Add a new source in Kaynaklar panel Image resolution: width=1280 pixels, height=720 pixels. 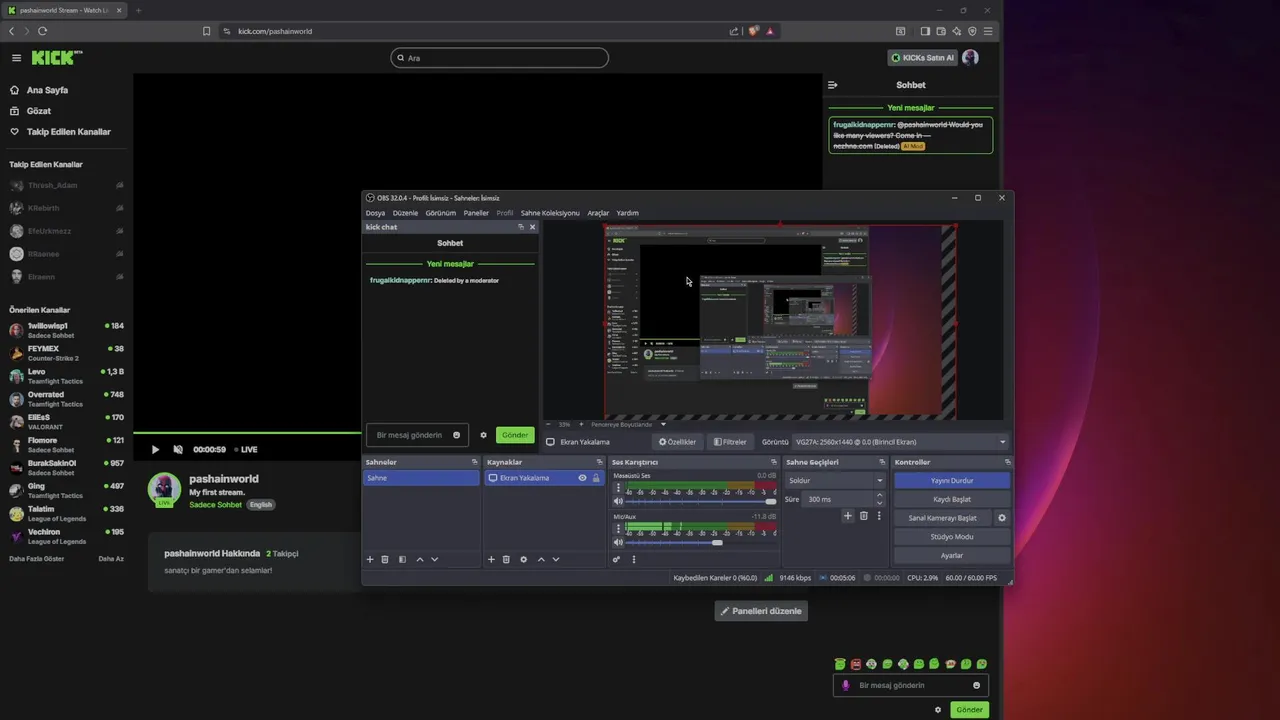[491, 559]
